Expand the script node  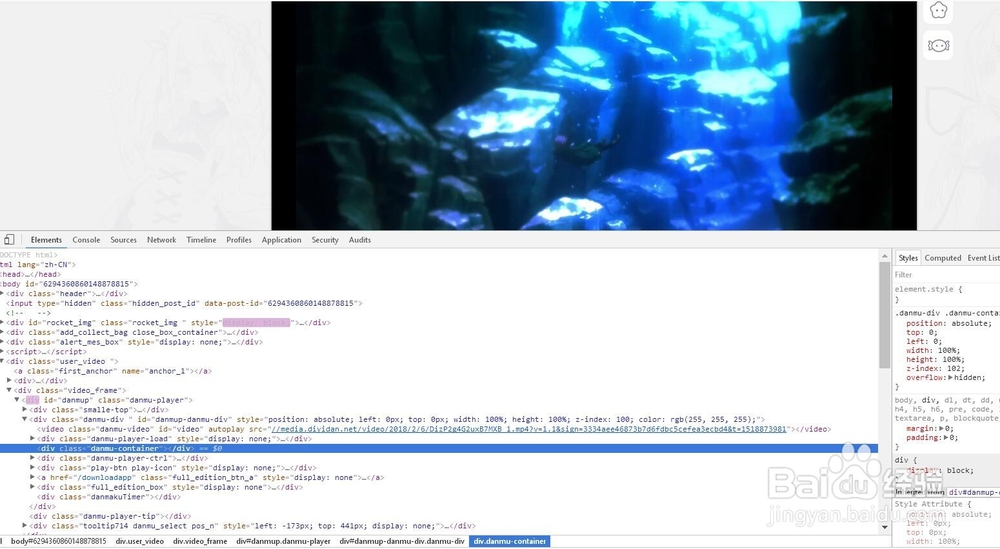pyautogui.click(x=2, y=351)
